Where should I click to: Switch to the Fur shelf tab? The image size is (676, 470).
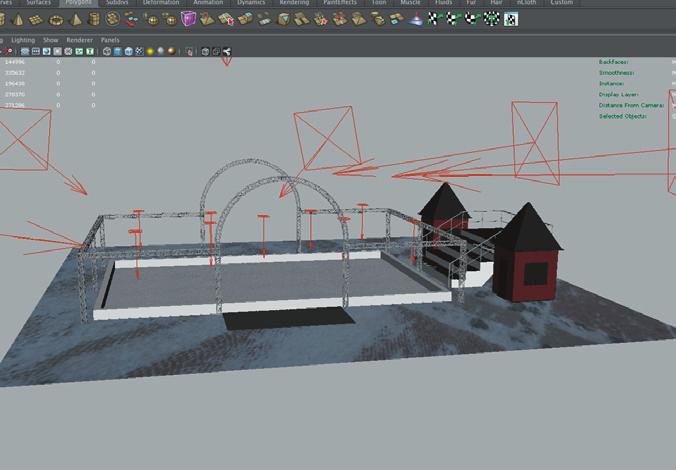[x=472, y=3]
